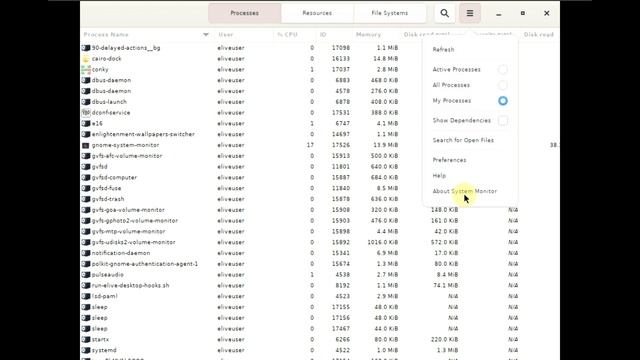Viewport: 640px width, 360px height.
Task: Open About System Monitor
Action: point(464,191)
